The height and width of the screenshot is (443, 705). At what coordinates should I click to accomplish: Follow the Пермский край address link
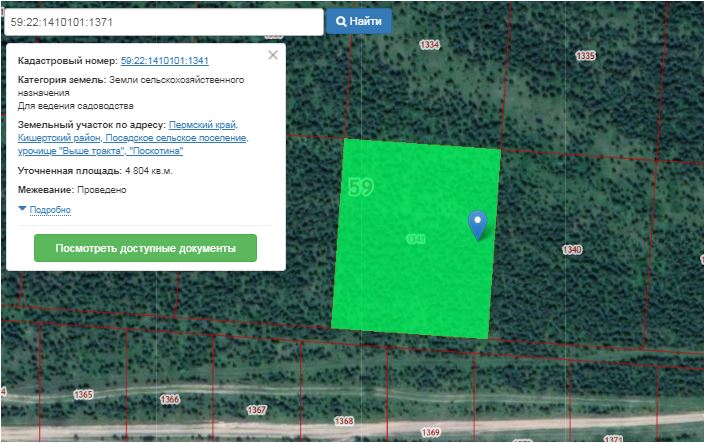click(x=203, y=124)
